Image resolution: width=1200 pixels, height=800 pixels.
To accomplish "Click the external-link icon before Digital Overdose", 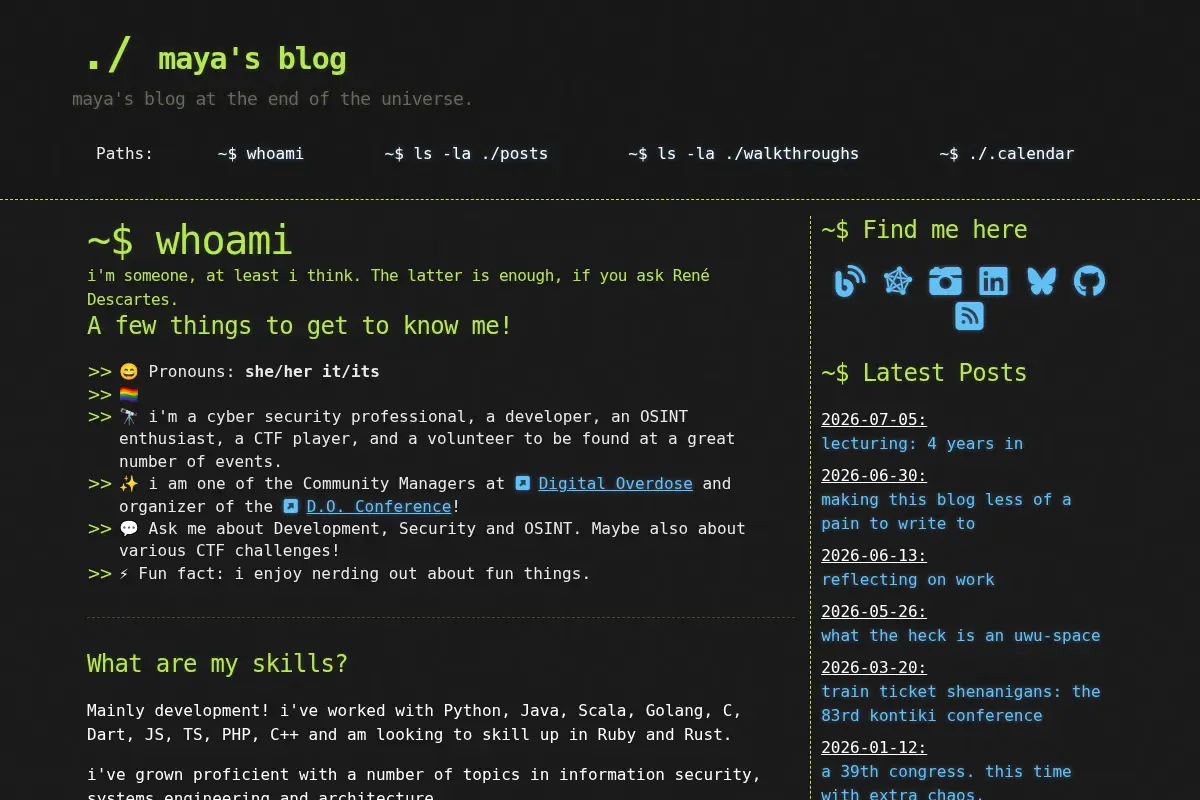I will point(523,483).
